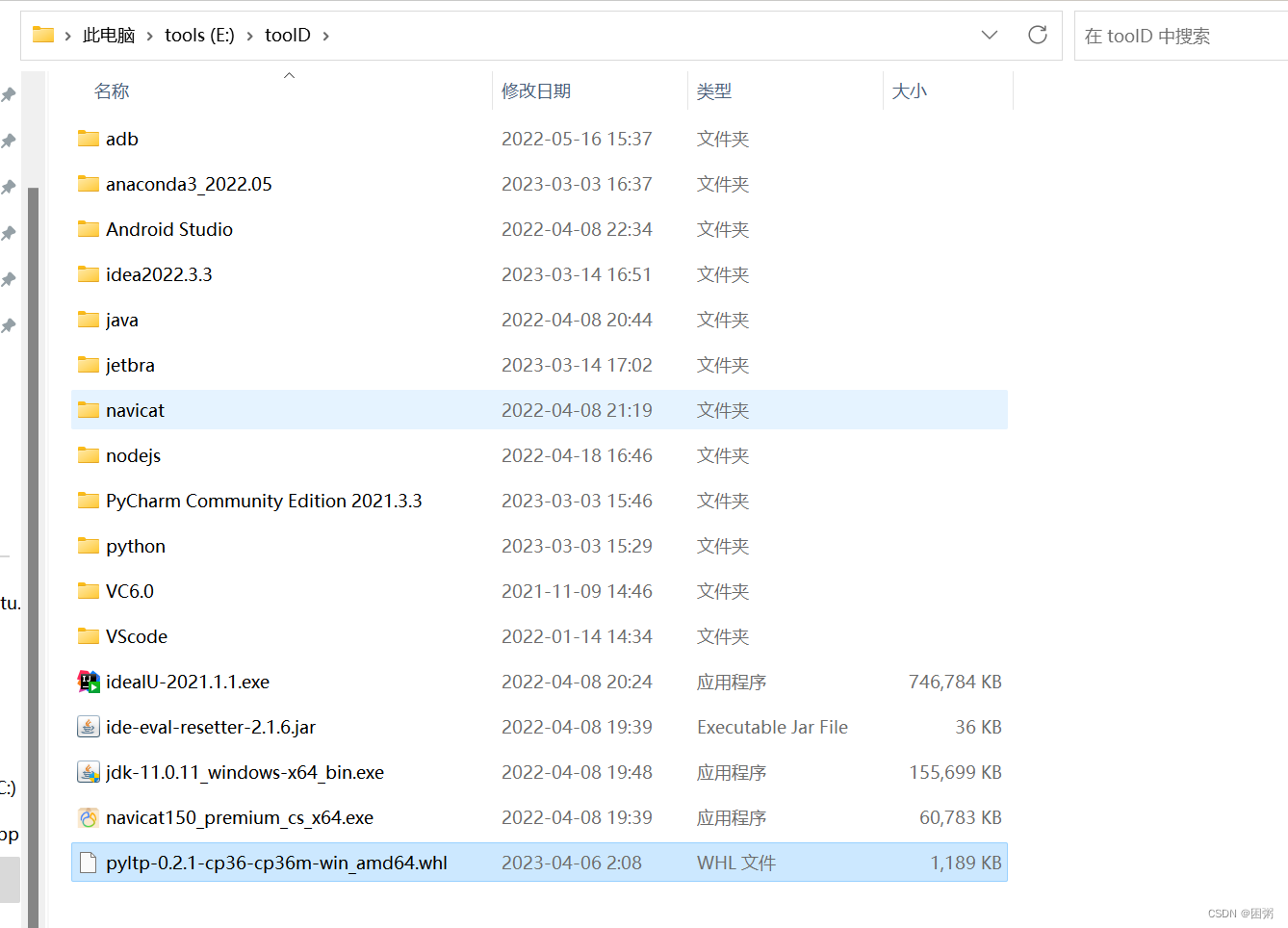
Task: Select PyCharm Community Edition 2021.3.3 name
Action: (x=264, y=501)
